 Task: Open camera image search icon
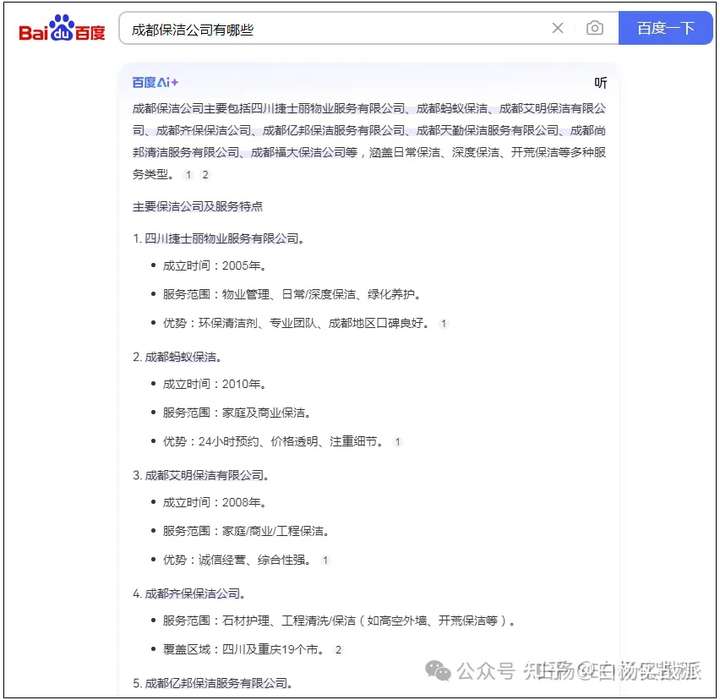tap(595, 28)
